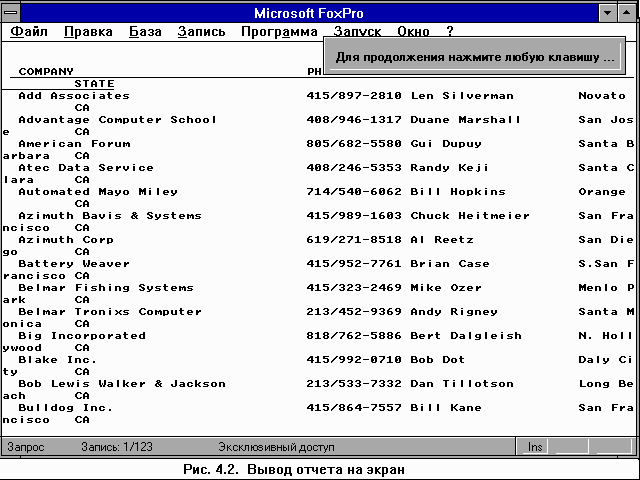The height and width of the screenshot is (480, 640).
Task: Click the press-any-key continue message
Action: pos(475,58)
